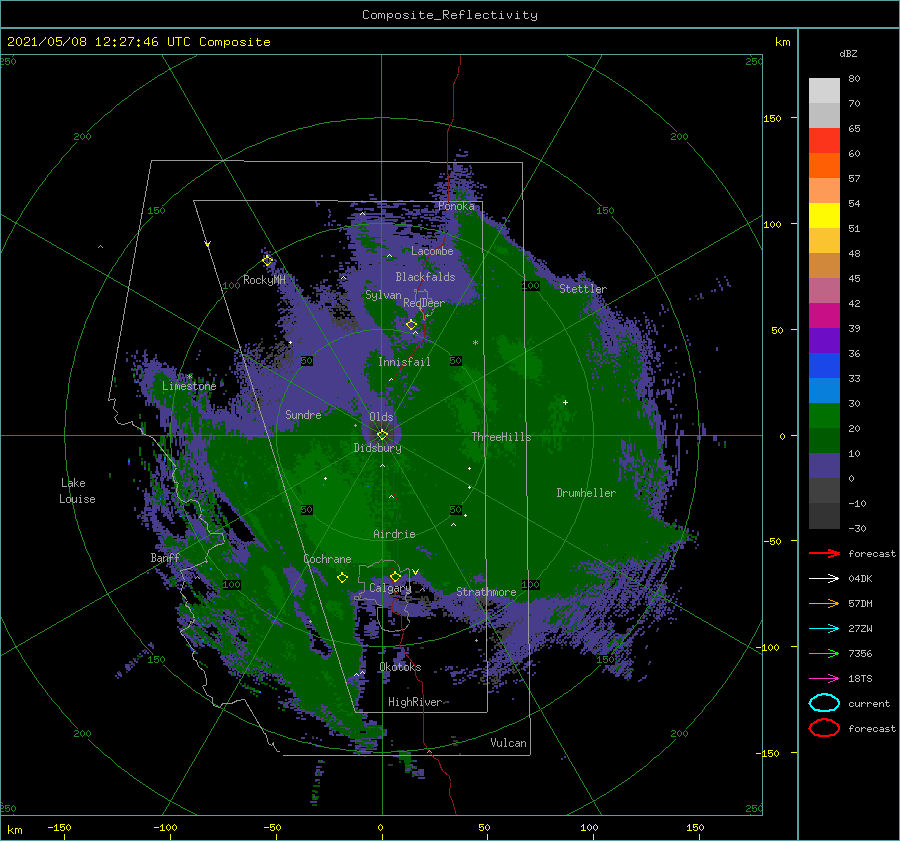
Task: Click the asterisk marker above Limestone
Action: tap(189, 377)
